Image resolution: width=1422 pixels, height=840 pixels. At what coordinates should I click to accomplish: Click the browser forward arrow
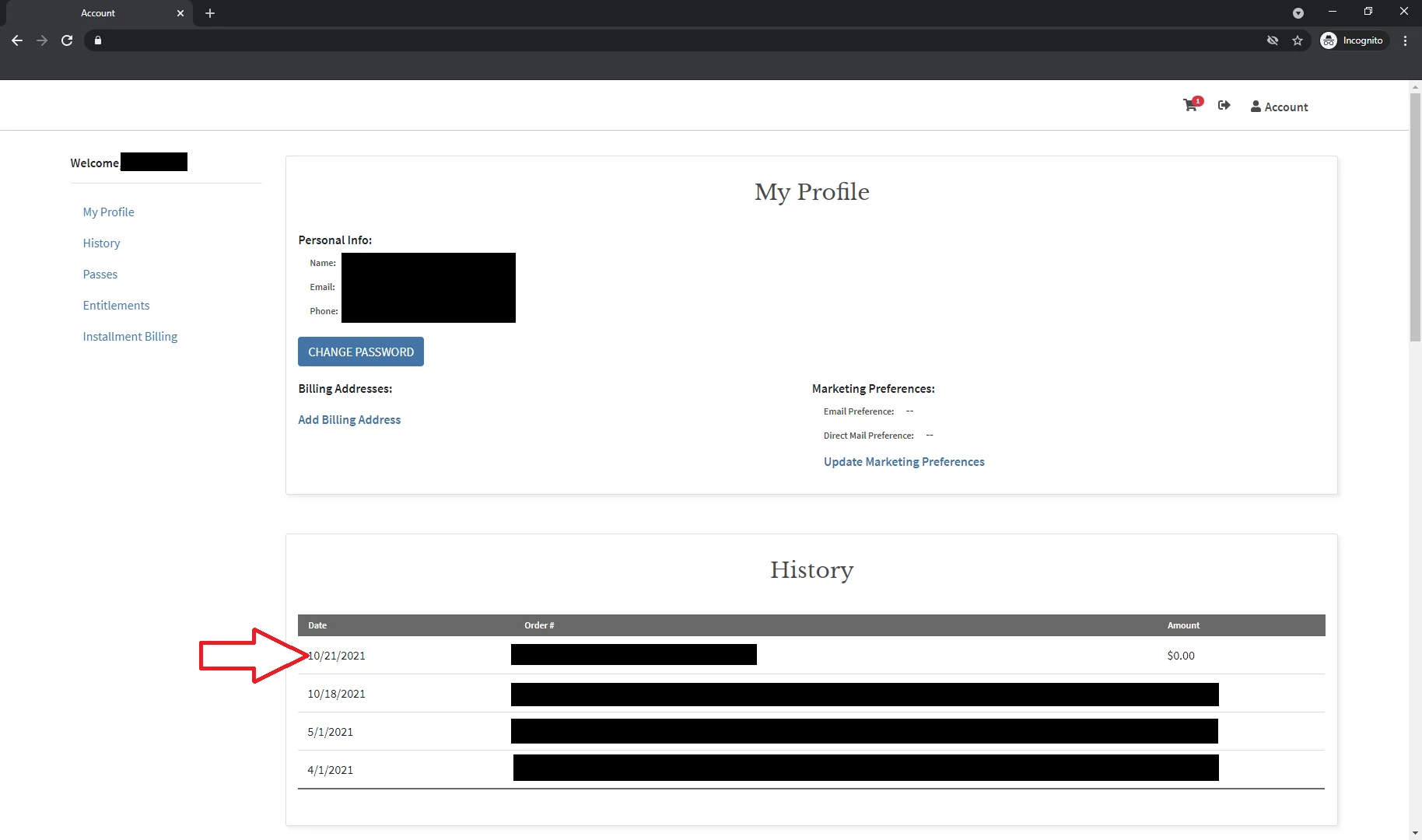click(x=42, y=40)
